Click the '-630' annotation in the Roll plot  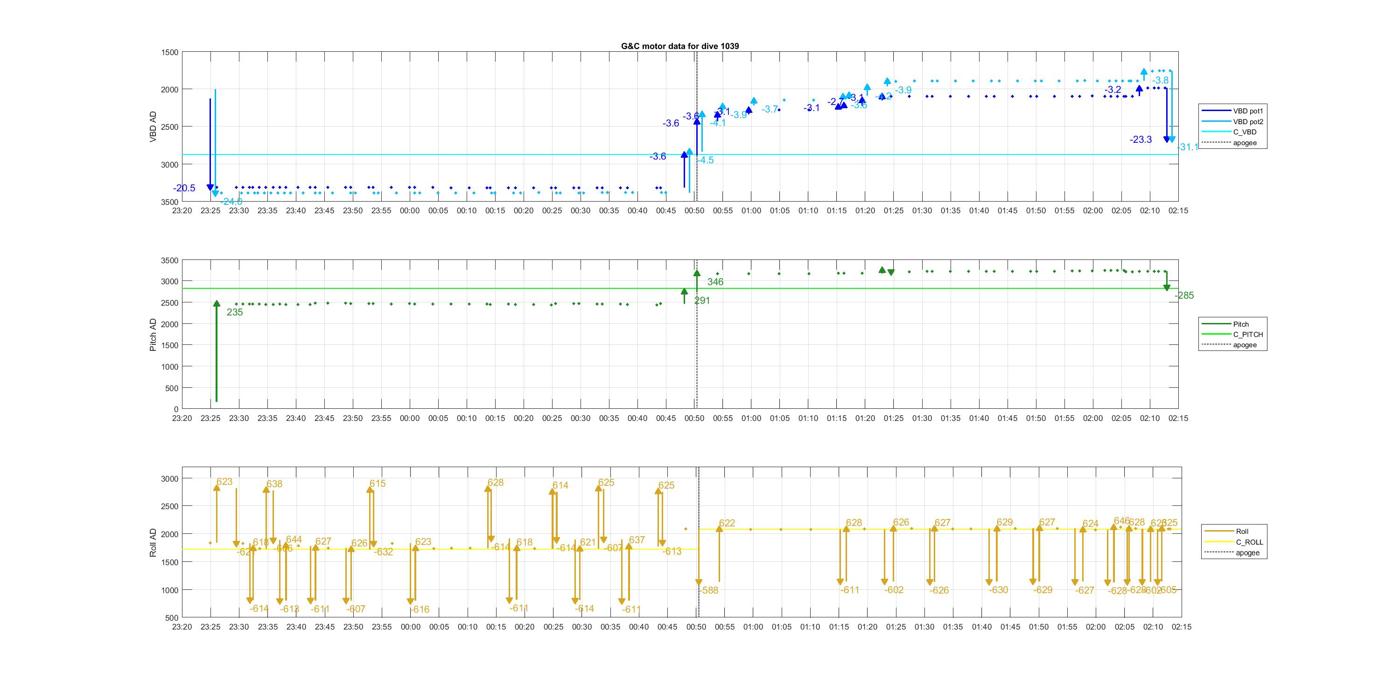998,590
